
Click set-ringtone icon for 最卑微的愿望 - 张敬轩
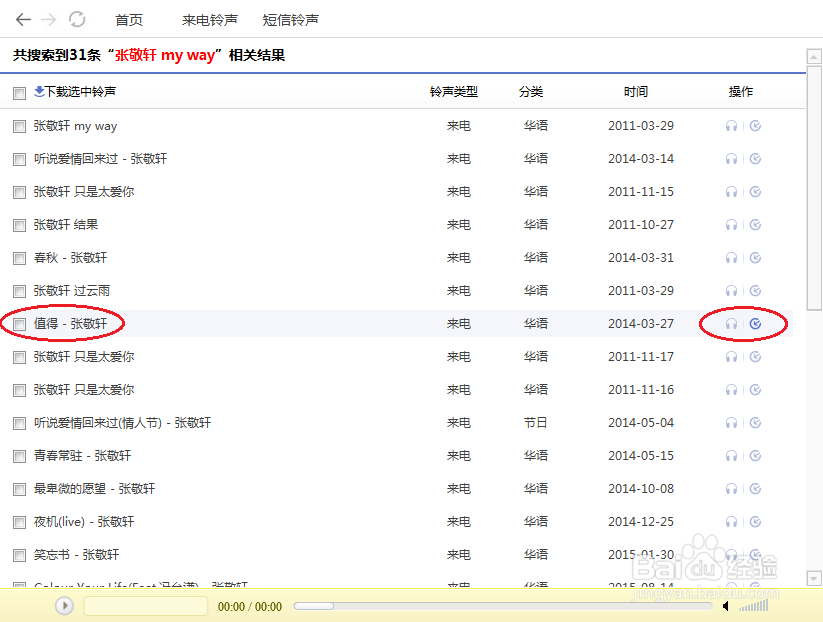click(x=755, y=489)
